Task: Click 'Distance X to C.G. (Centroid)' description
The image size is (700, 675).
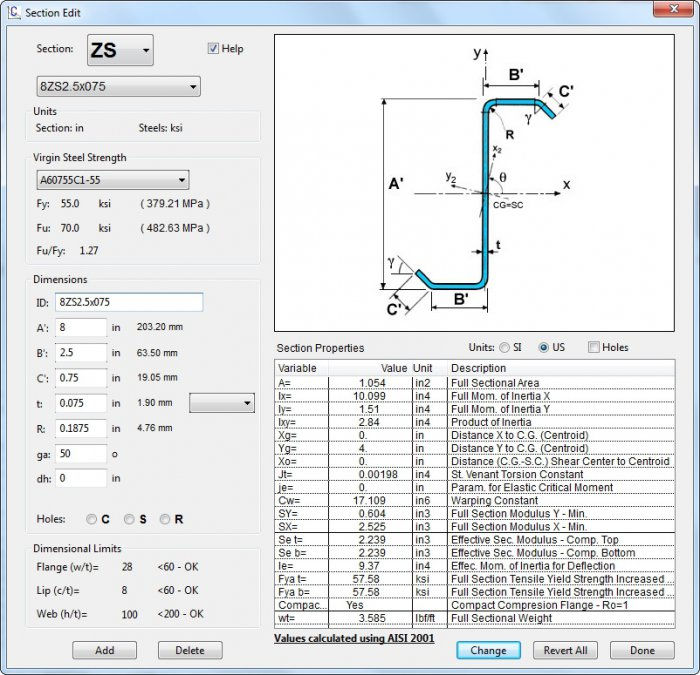Action: (520, 435)
